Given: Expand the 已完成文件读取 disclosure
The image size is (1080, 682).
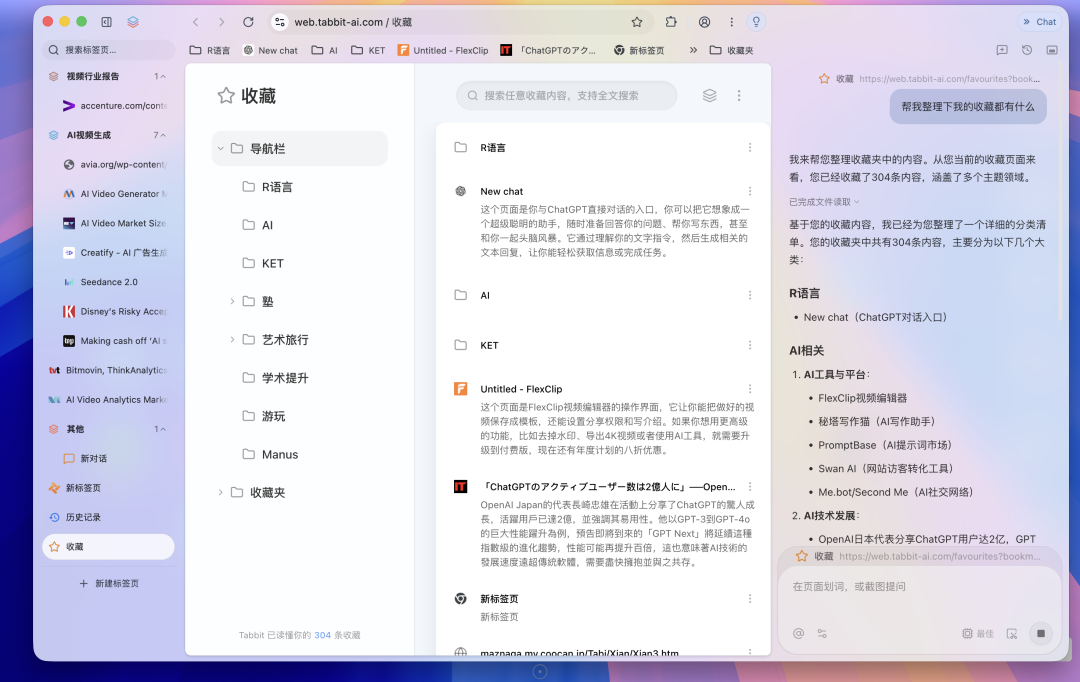Looking at the screenshot, I should 824,202.
